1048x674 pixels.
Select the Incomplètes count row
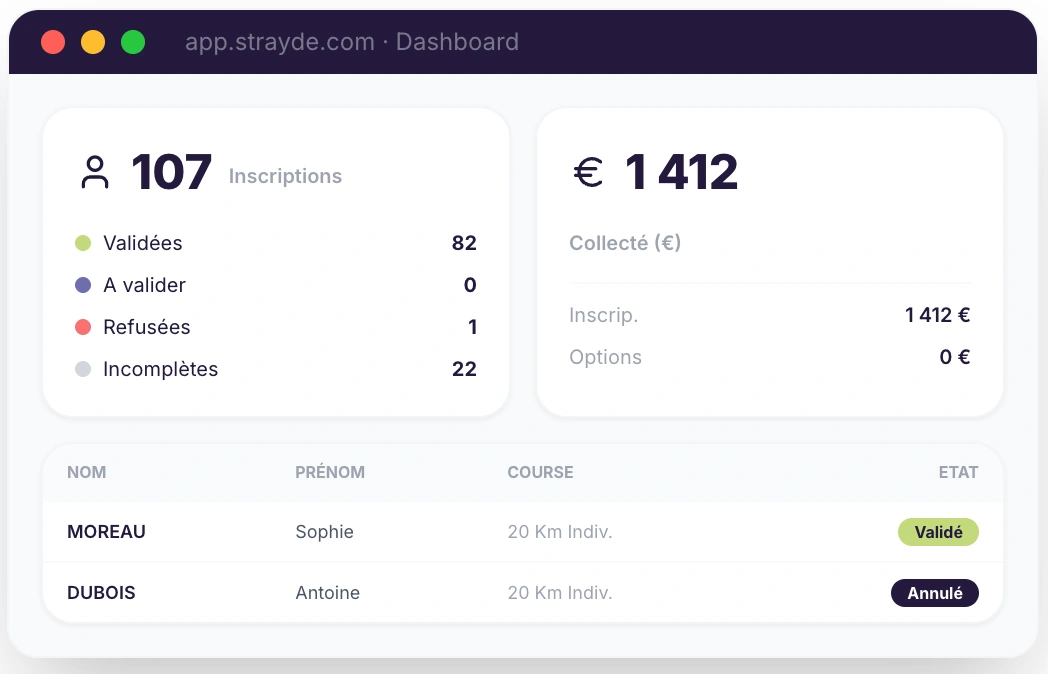(276, 369)
